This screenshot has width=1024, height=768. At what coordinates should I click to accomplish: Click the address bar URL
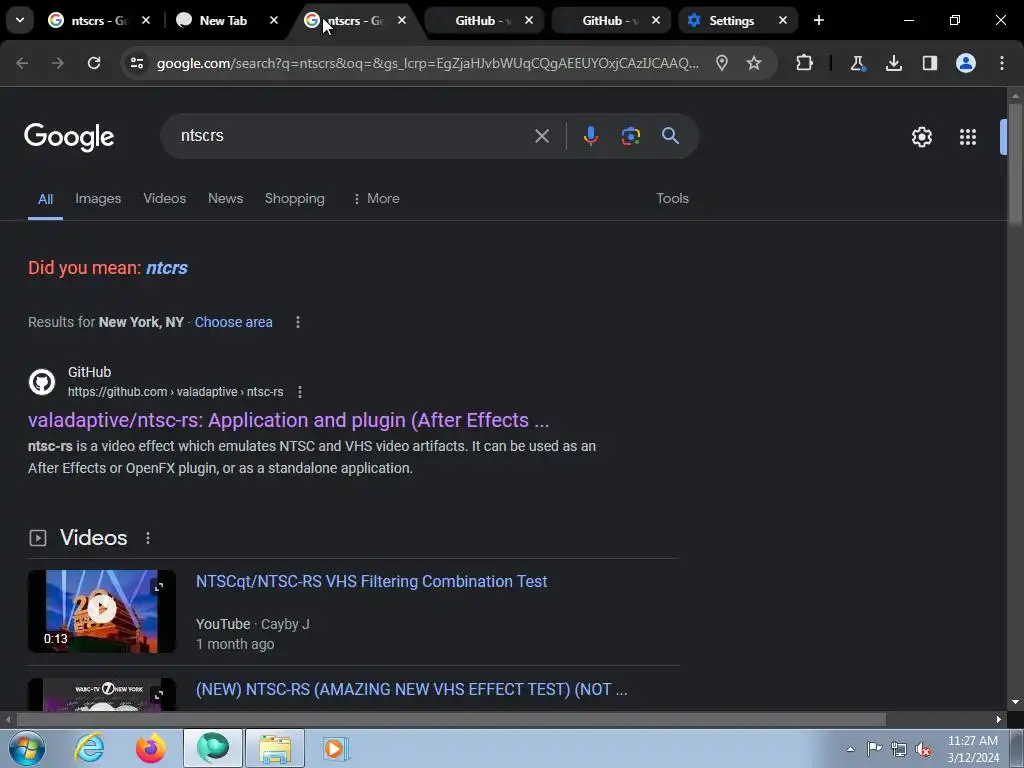pyautogui.click(x=428, y=63)
